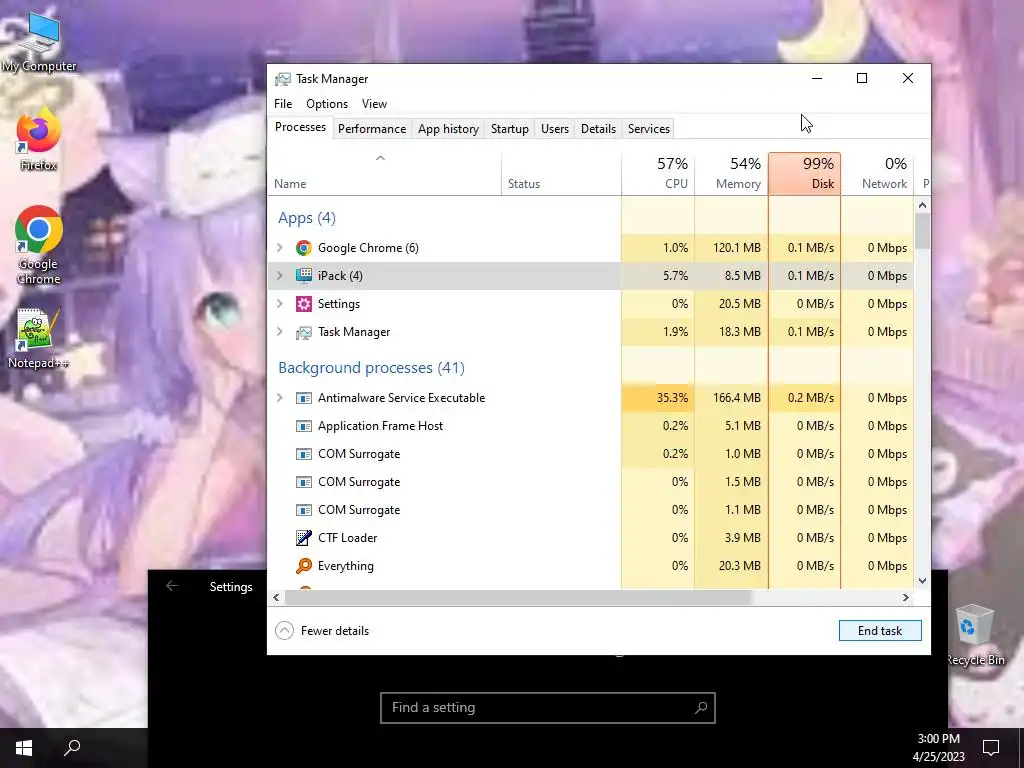The width and height of the screenshot is (1024, 768).
Task: Open the taskbar clock showing 3:00 PM
Action: (x=938, y=748)
